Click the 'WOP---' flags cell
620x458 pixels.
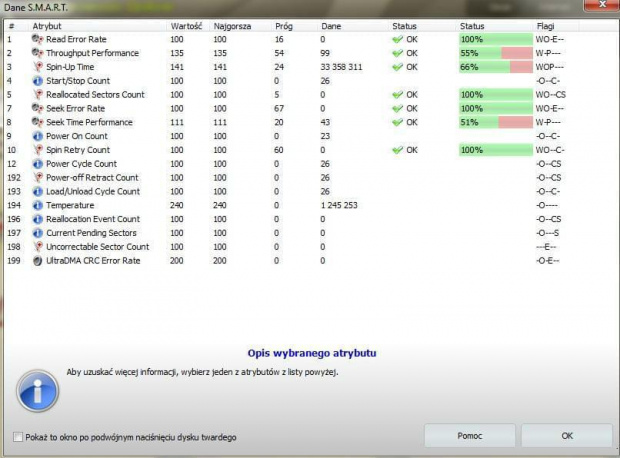pos(550,67)
